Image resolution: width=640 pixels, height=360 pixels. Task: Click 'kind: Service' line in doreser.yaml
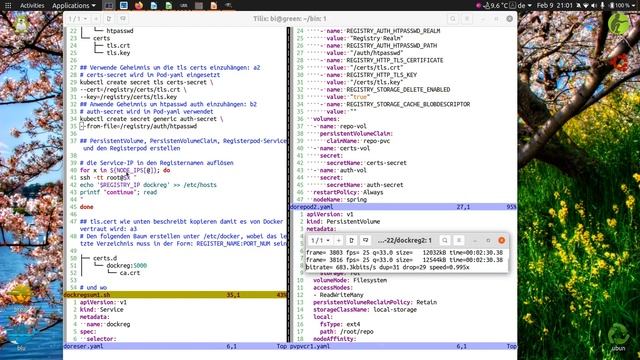point(102,310)
